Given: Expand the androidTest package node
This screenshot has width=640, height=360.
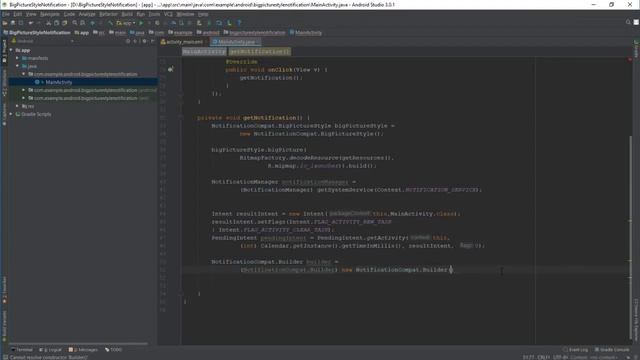Looking at the screenshot, I should point(23,90).
